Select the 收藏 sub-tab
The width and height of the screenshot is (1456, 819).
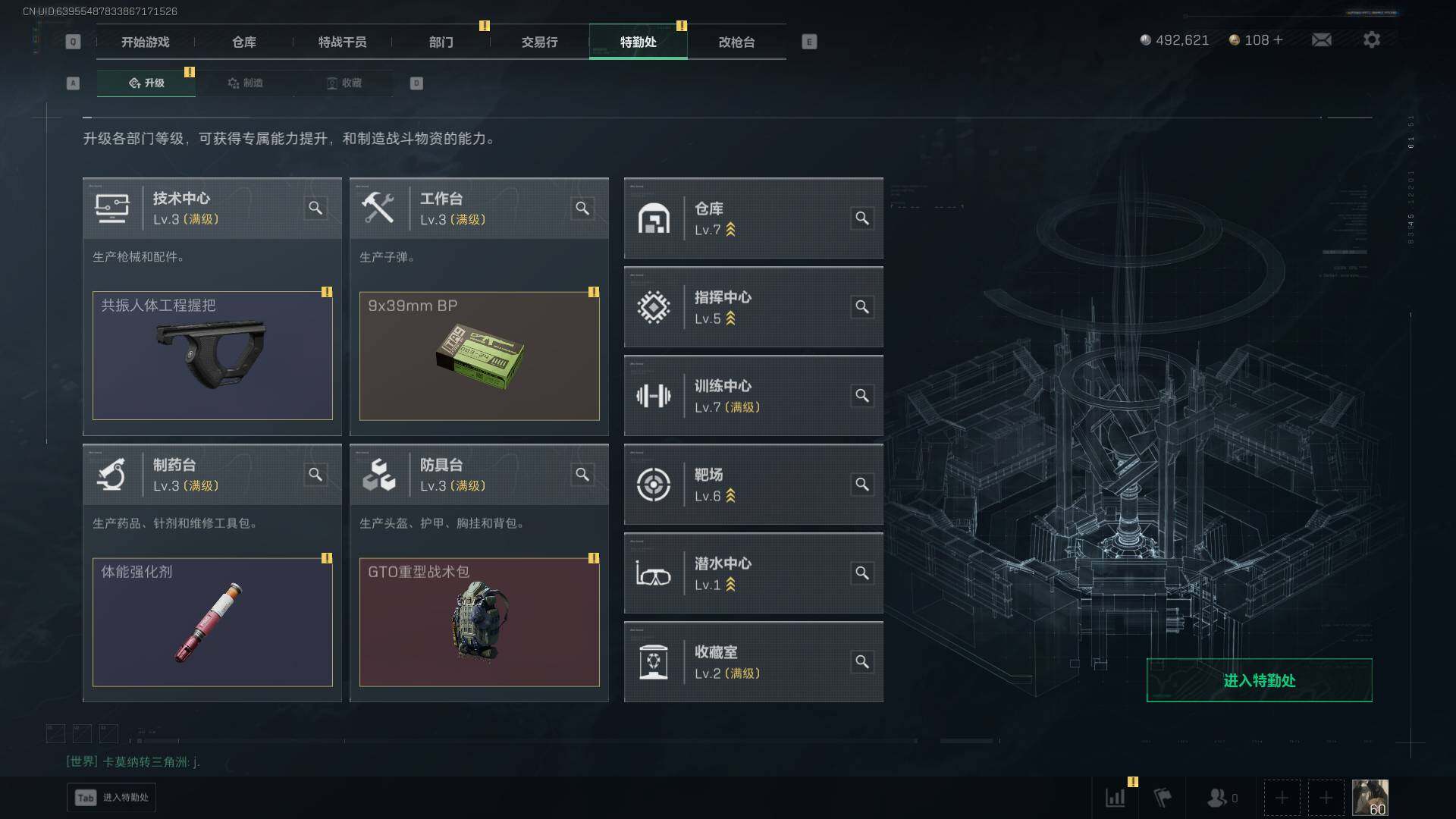click(344, 83)
